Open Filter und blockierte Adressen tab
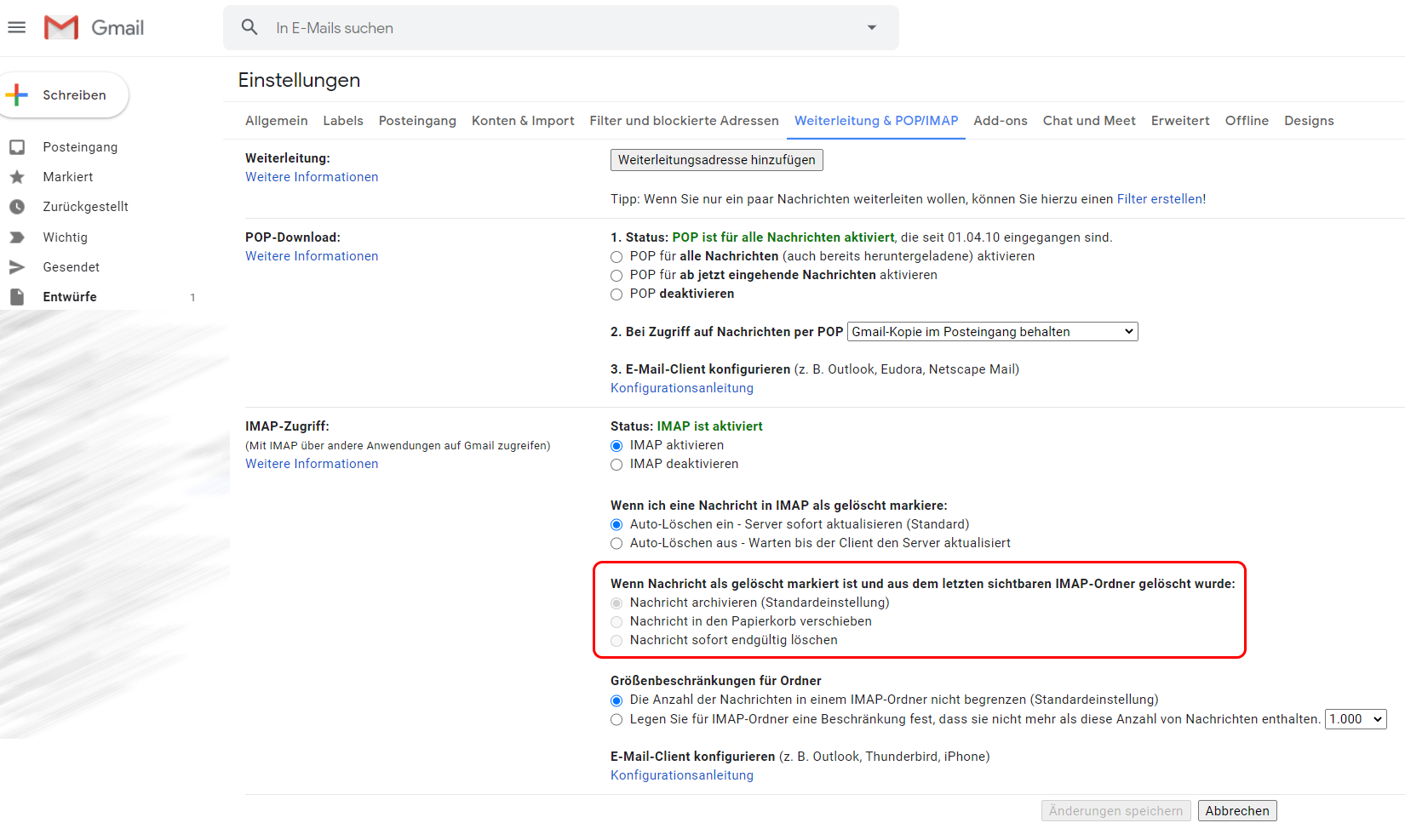1405x840 pixels. coord(684,121)
